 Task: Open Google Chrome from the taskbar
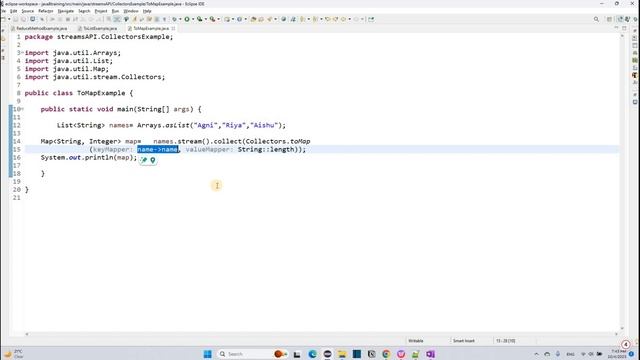[386, 354]
